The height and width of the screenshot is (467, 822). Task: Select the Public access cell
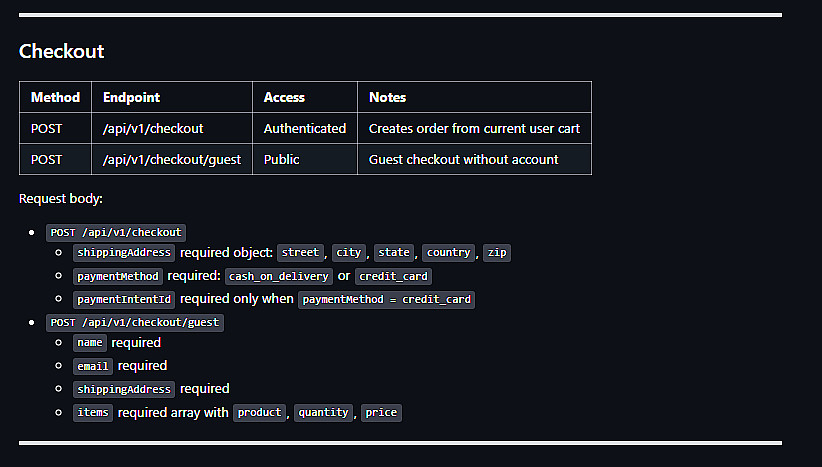(281, 159)
